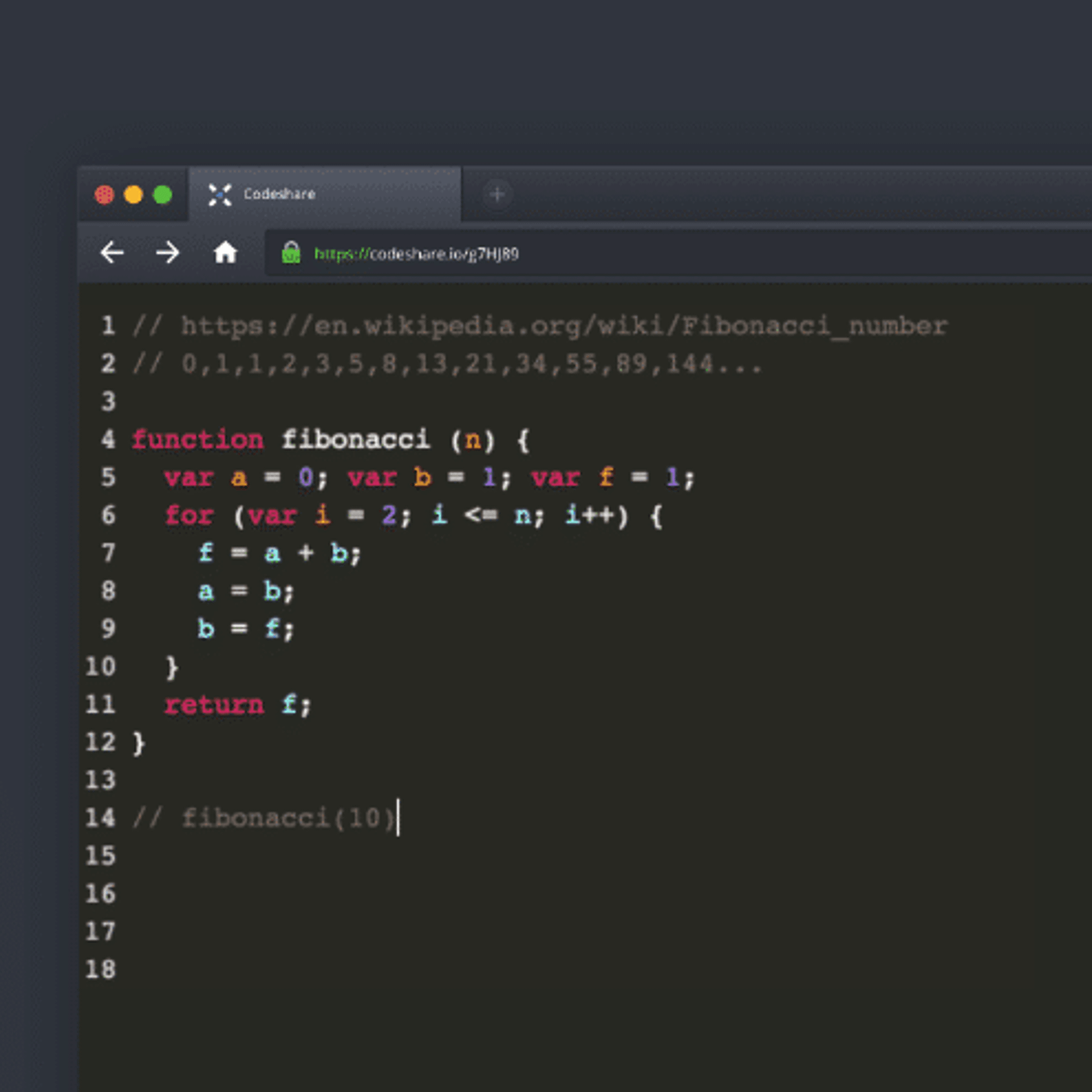Select the Codeshare tab
The height and width of the screenshot is (1092, 1092).
click(x=324, y=195)
